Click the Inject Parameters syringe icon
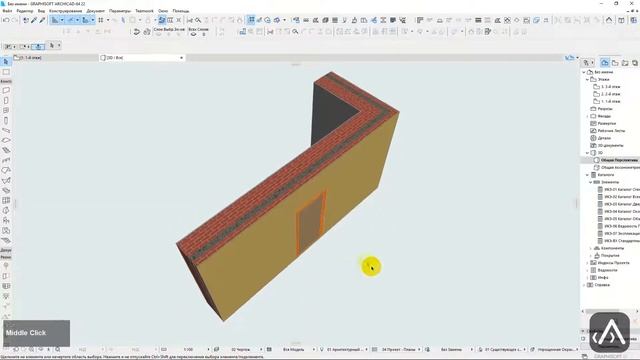The image size is (640, 360). (42, 20)
